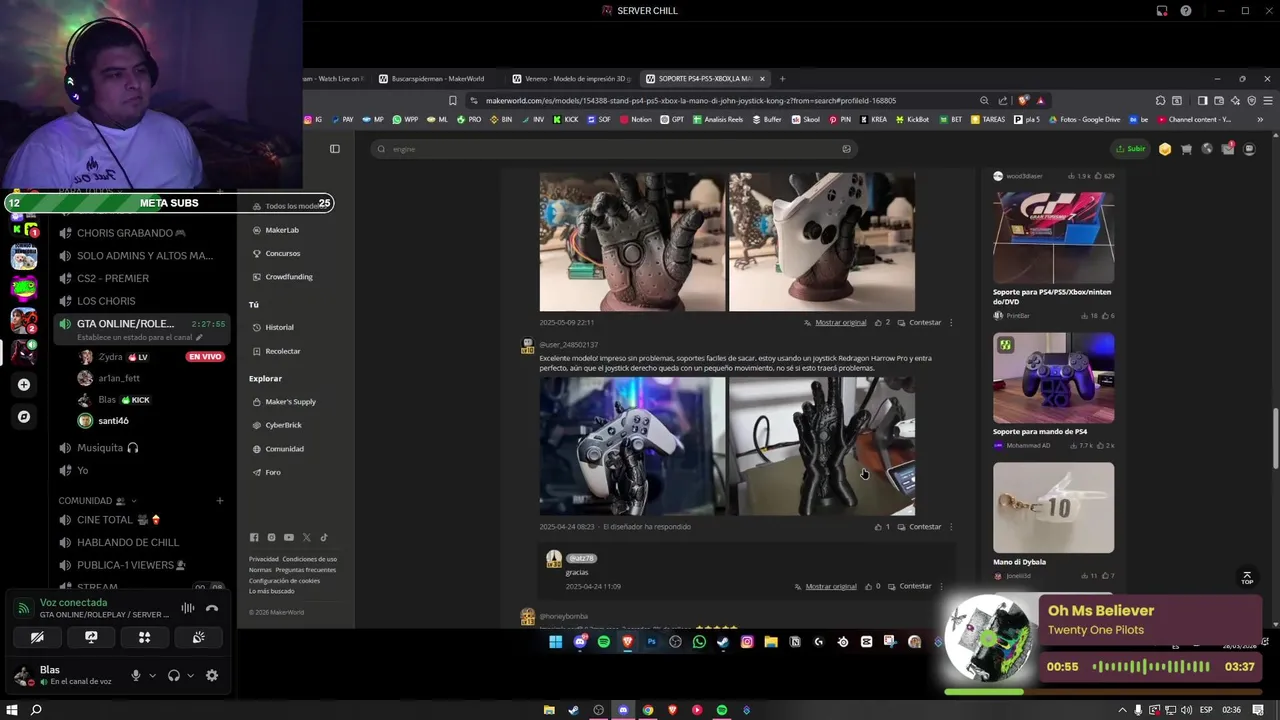Viewport: 1280px width, 720px height.
Task: Open MakerWorld YouTube footer icon
Action: coord(289,537)
